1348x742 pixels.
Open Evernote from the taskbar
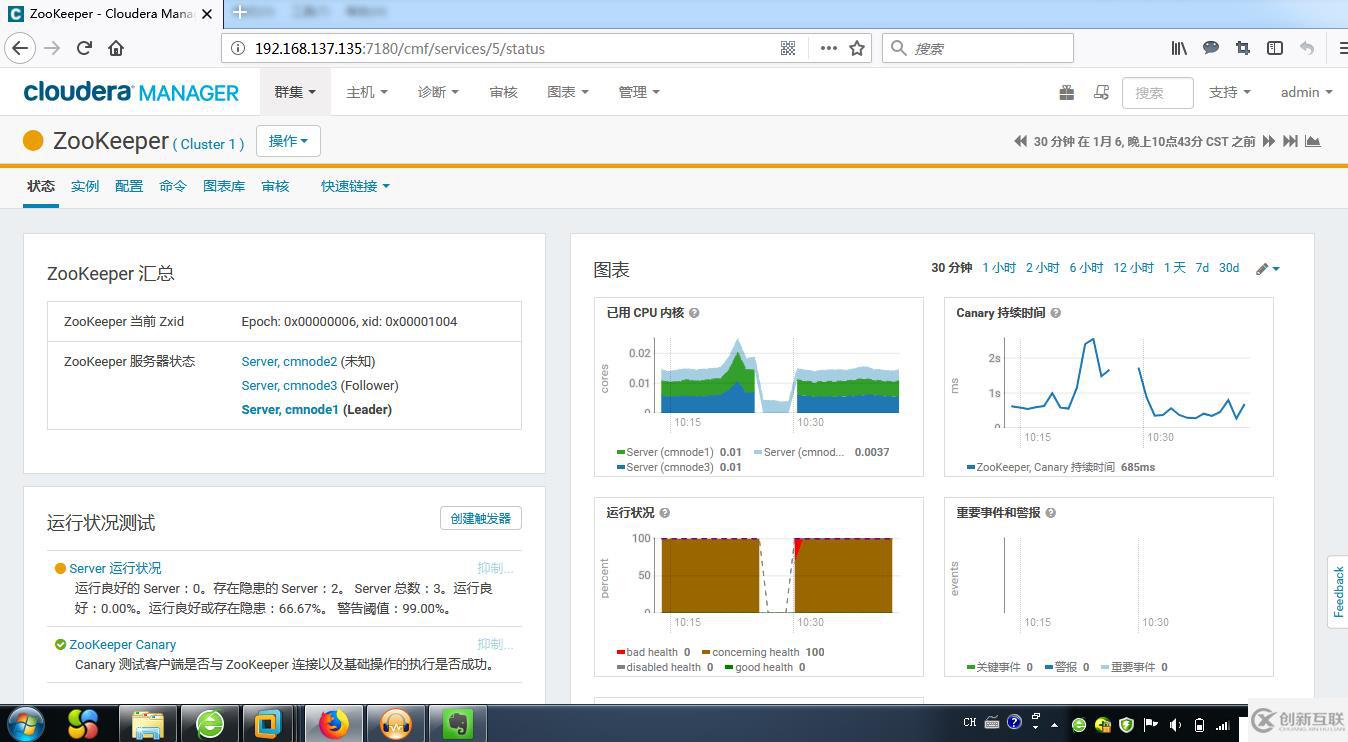point(457,723)
